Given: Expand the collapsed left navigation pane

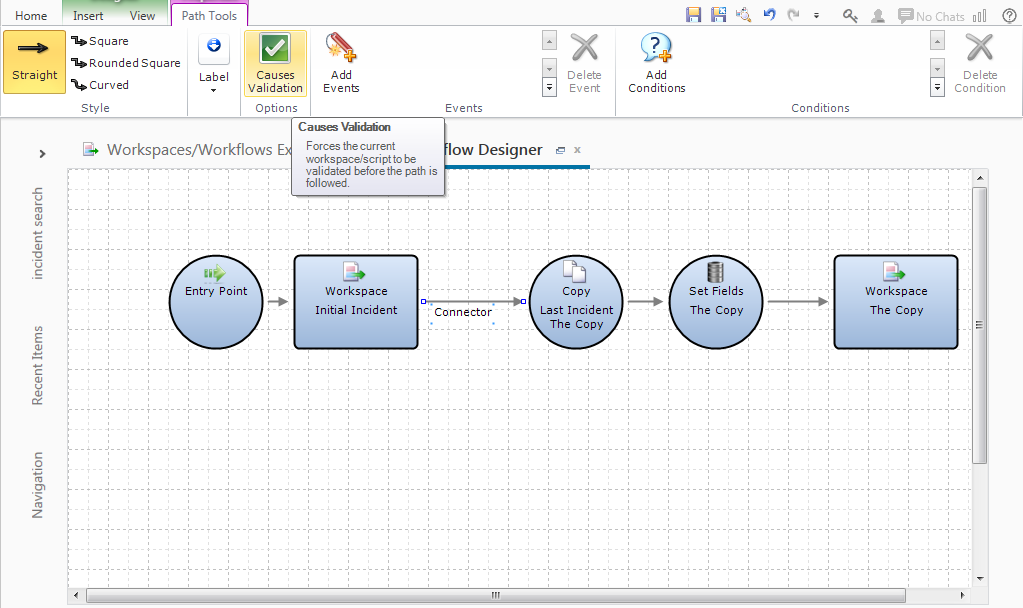Looking at the screenshot, I should (42, 153).
